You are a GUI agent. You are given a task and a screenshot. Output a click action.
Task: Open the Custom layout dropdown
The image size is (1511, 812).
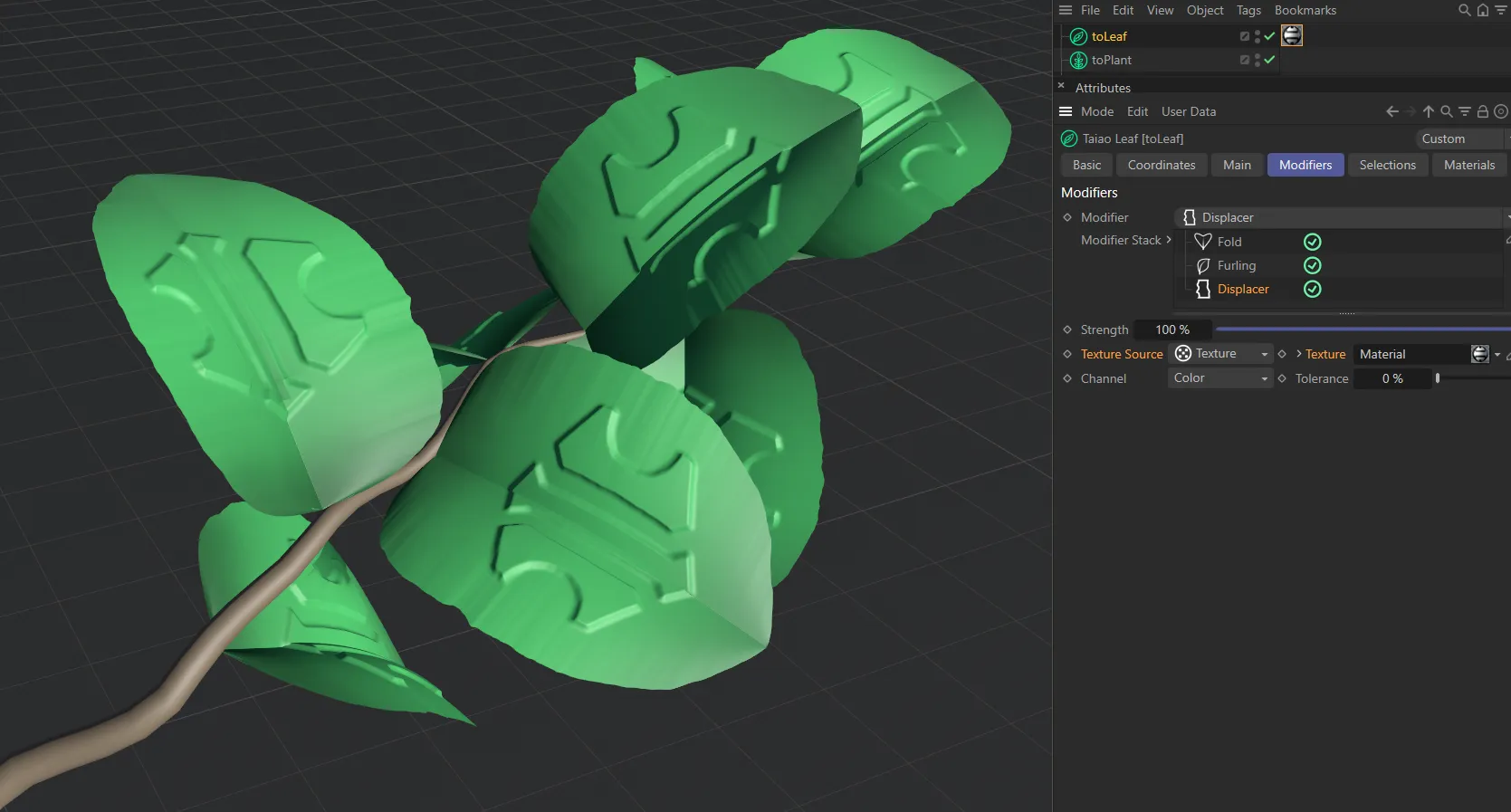point(1461,139)
